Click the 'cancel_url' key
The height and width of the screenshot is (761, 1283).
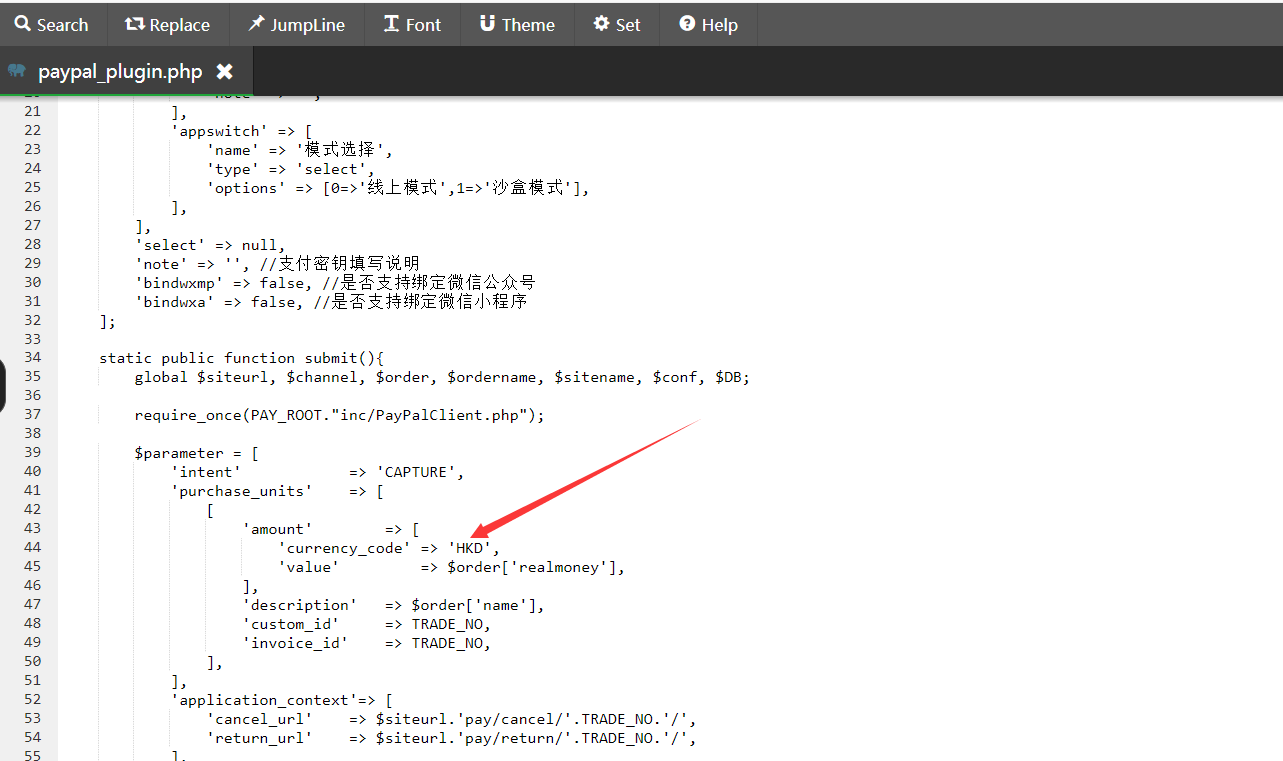[x=260, y=719]
